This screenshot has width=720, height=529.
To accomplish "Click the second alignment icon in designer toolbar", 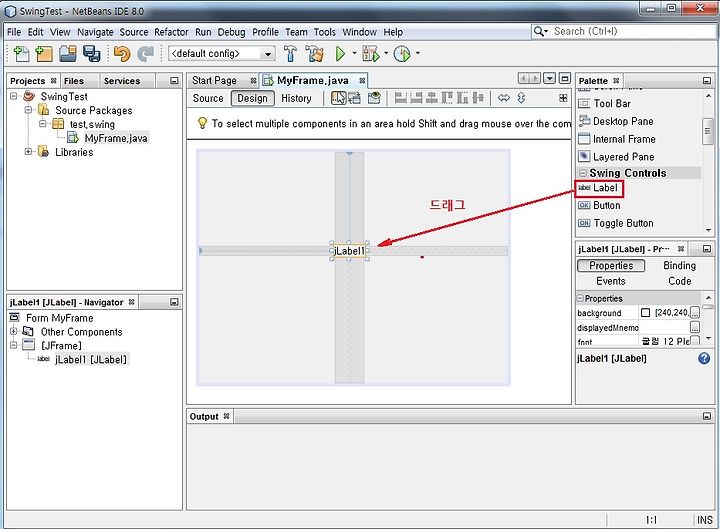I will pyautogui.click(x=416, y=98).
